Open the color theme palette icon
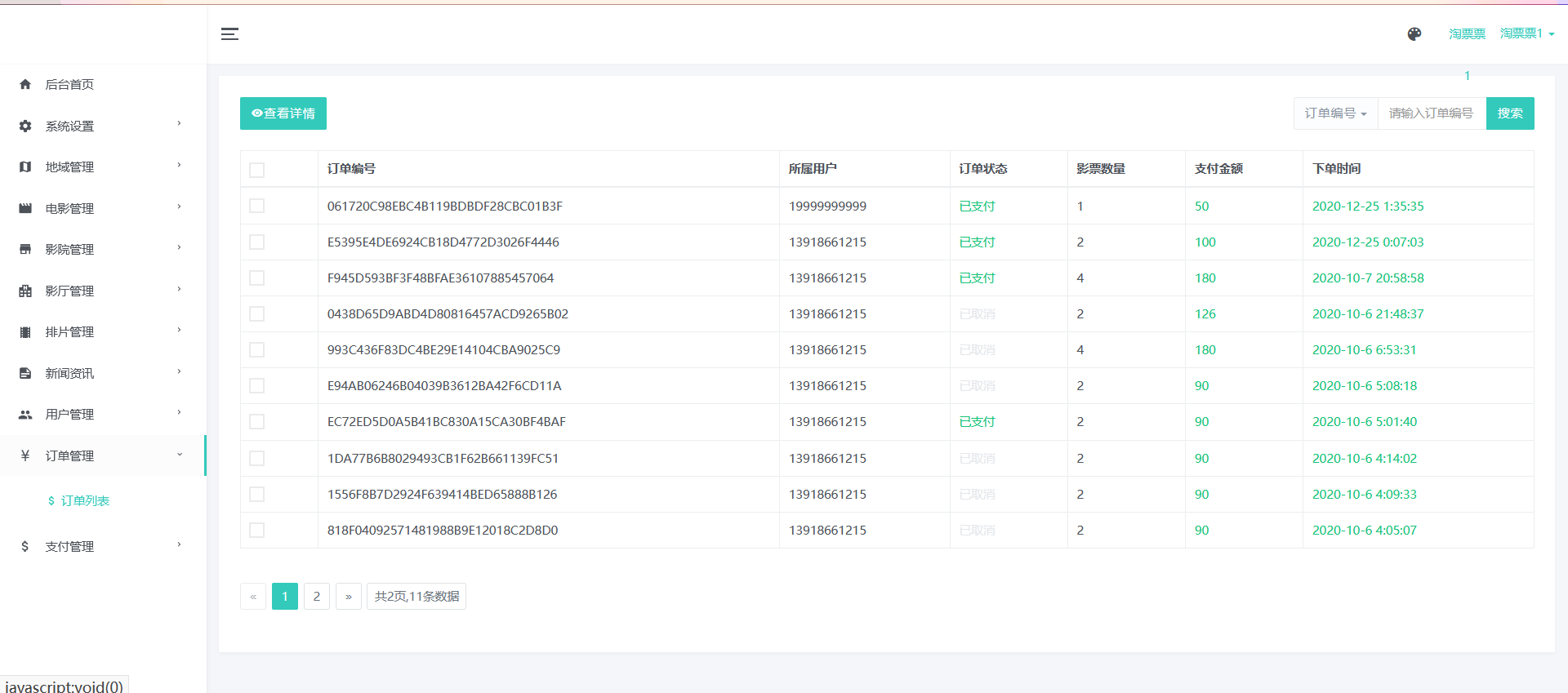 [1414, 33]
